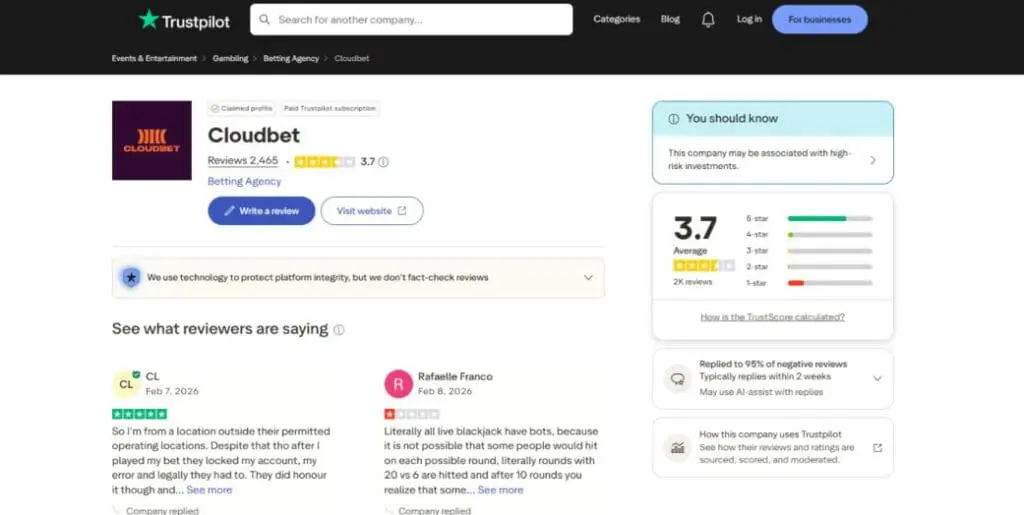1024x515 pixels.
Task: Open the notifications bell icon
Action: click(708, 19)
